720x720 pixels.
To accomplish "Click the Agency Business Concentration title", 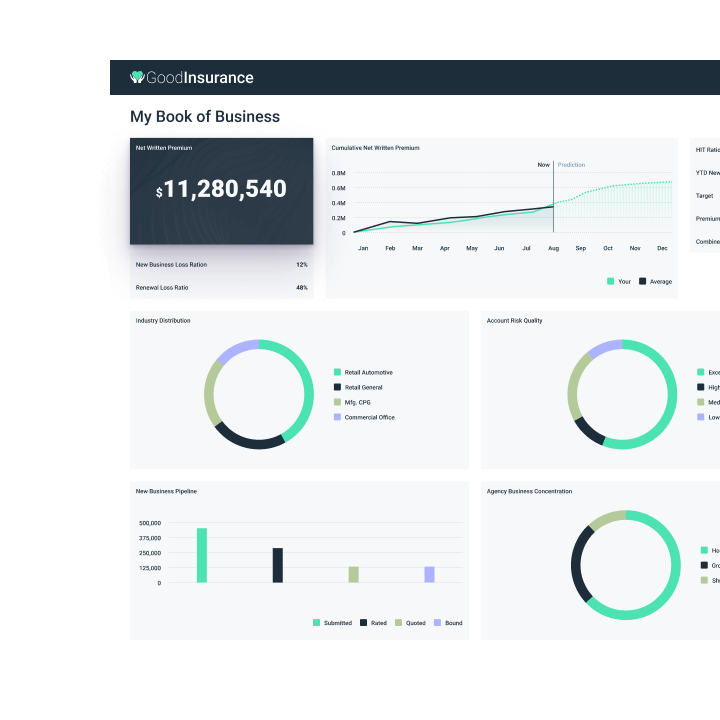I will point(529,491).
